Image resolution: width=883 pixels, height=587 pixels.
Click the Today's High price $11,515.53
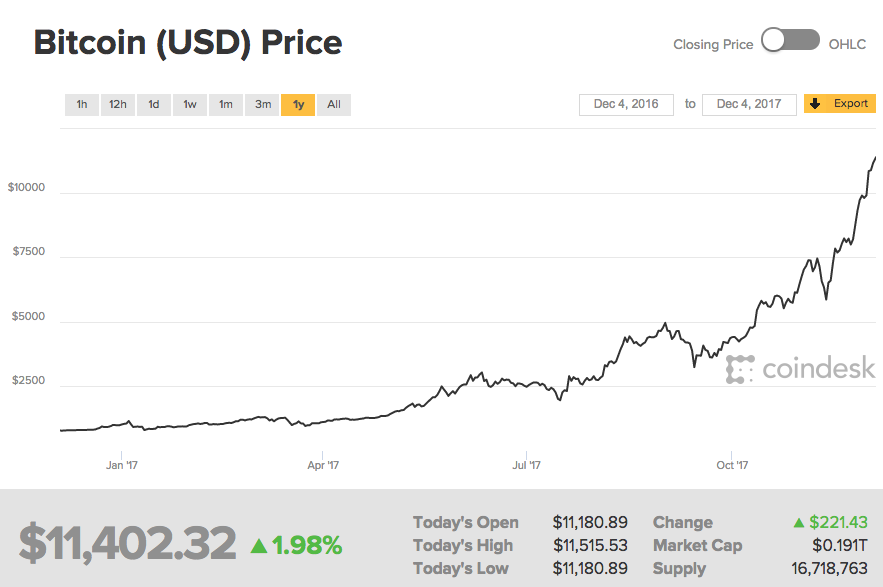(591, 545)
